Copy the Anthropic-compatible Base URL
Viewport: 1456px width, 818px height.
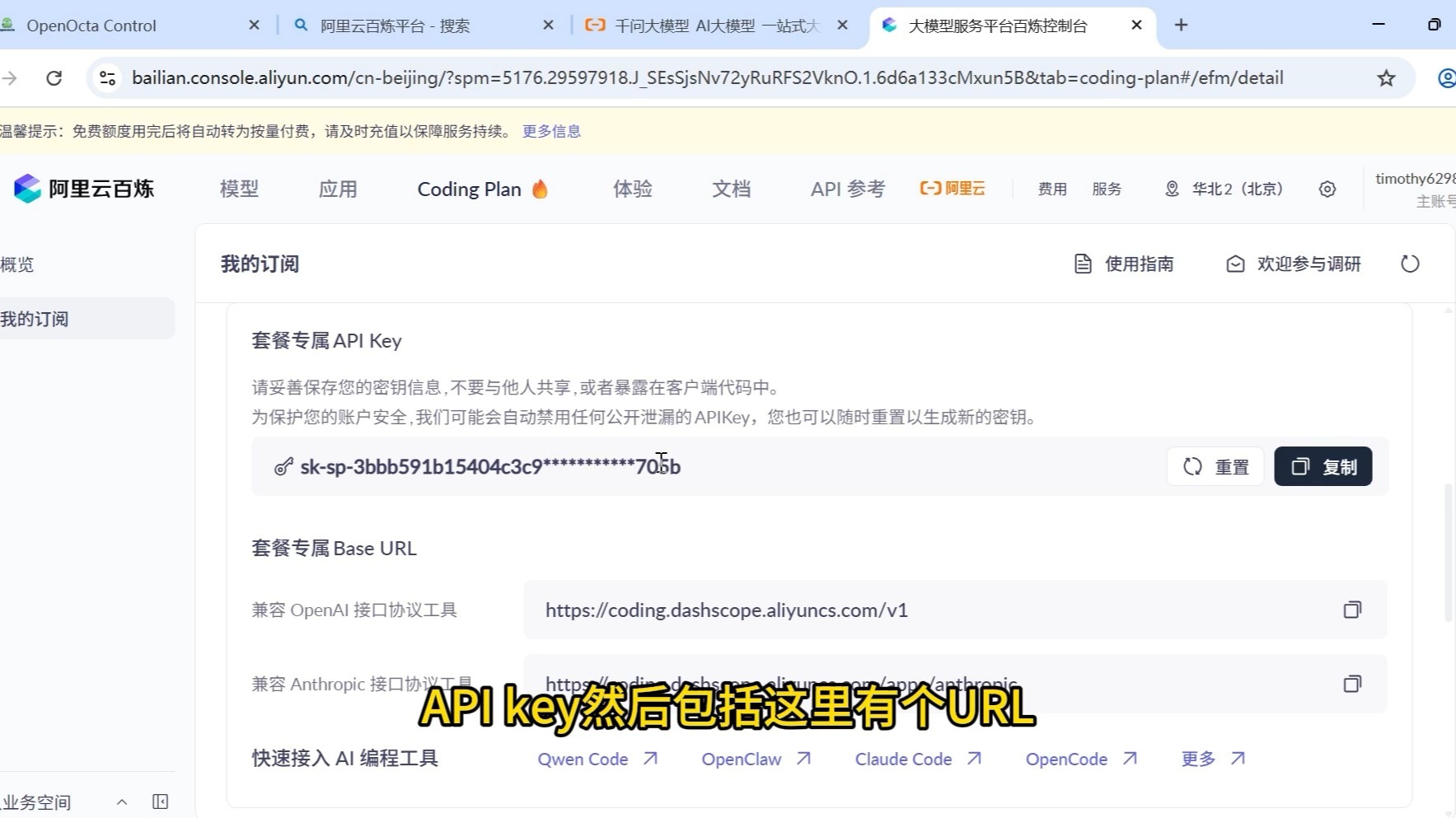1352,685
